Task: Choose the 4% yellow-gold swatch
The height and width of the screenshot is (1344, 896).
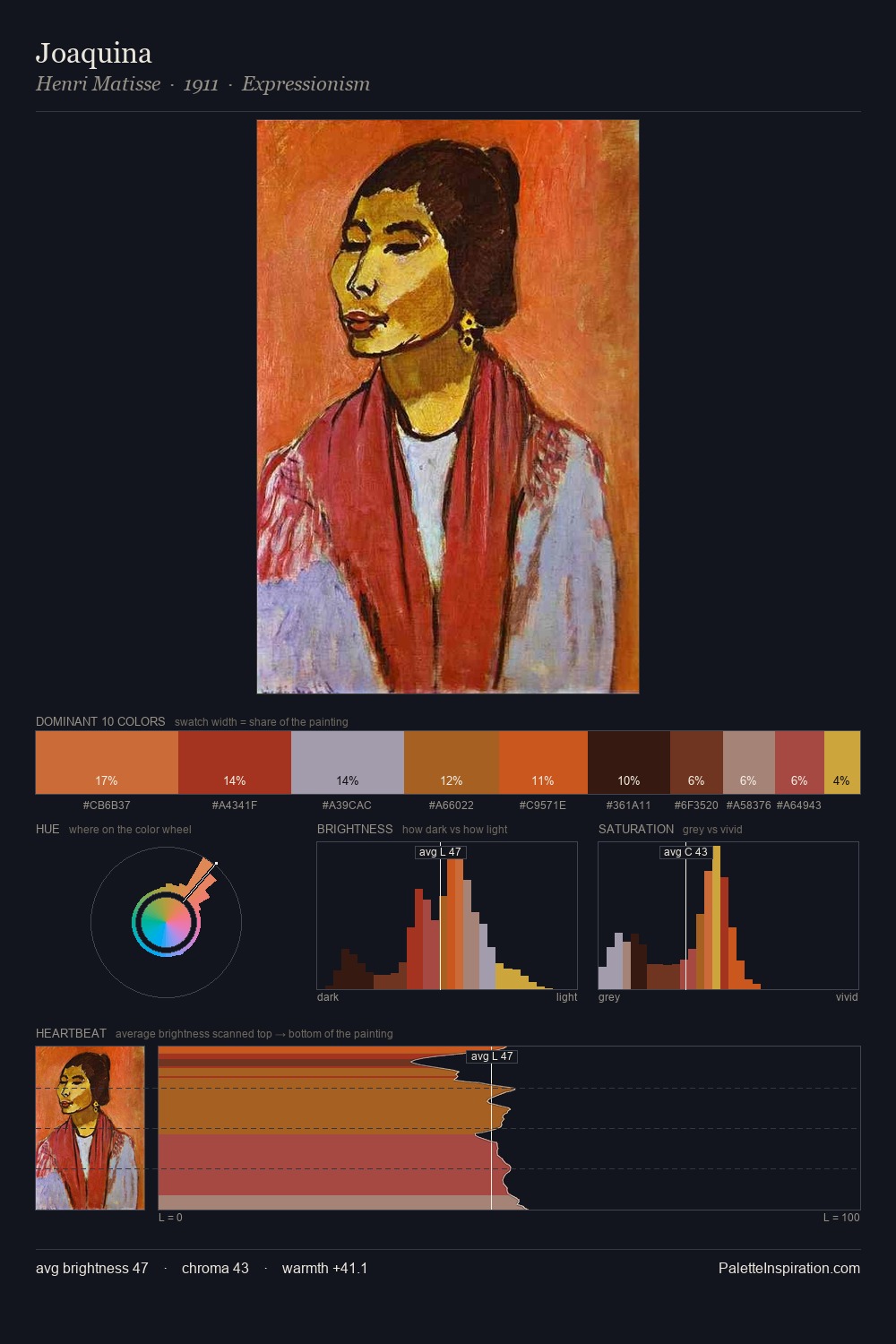Action: [x=841, y=762]
